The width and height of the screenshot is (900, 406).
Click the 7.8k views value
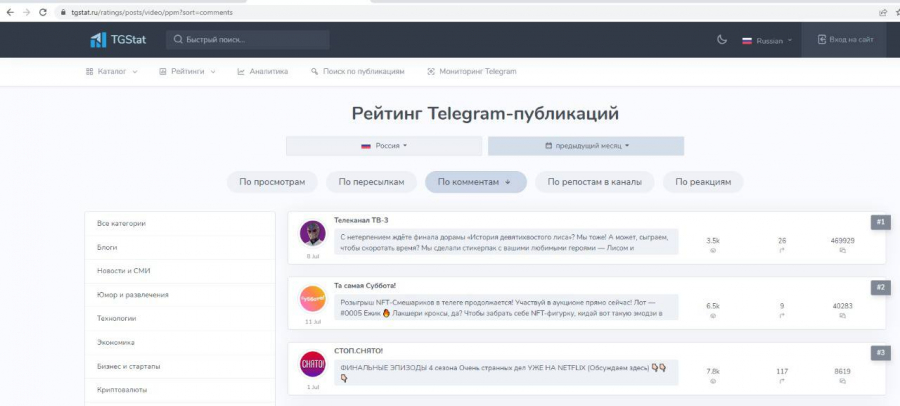pos(713,372)
